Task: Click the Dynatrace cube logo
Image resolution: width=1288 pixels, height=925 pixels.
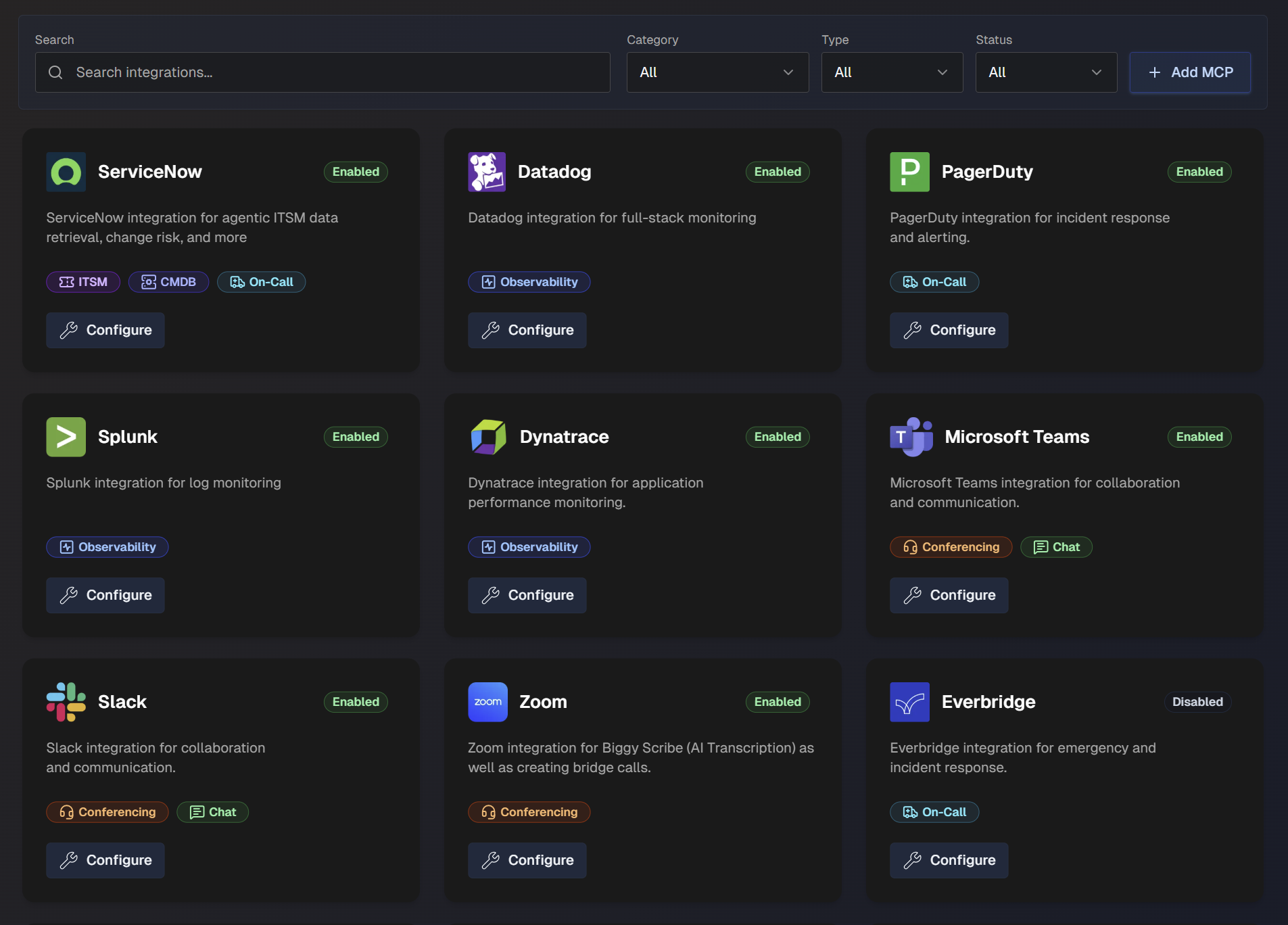Action: point(487,437)
